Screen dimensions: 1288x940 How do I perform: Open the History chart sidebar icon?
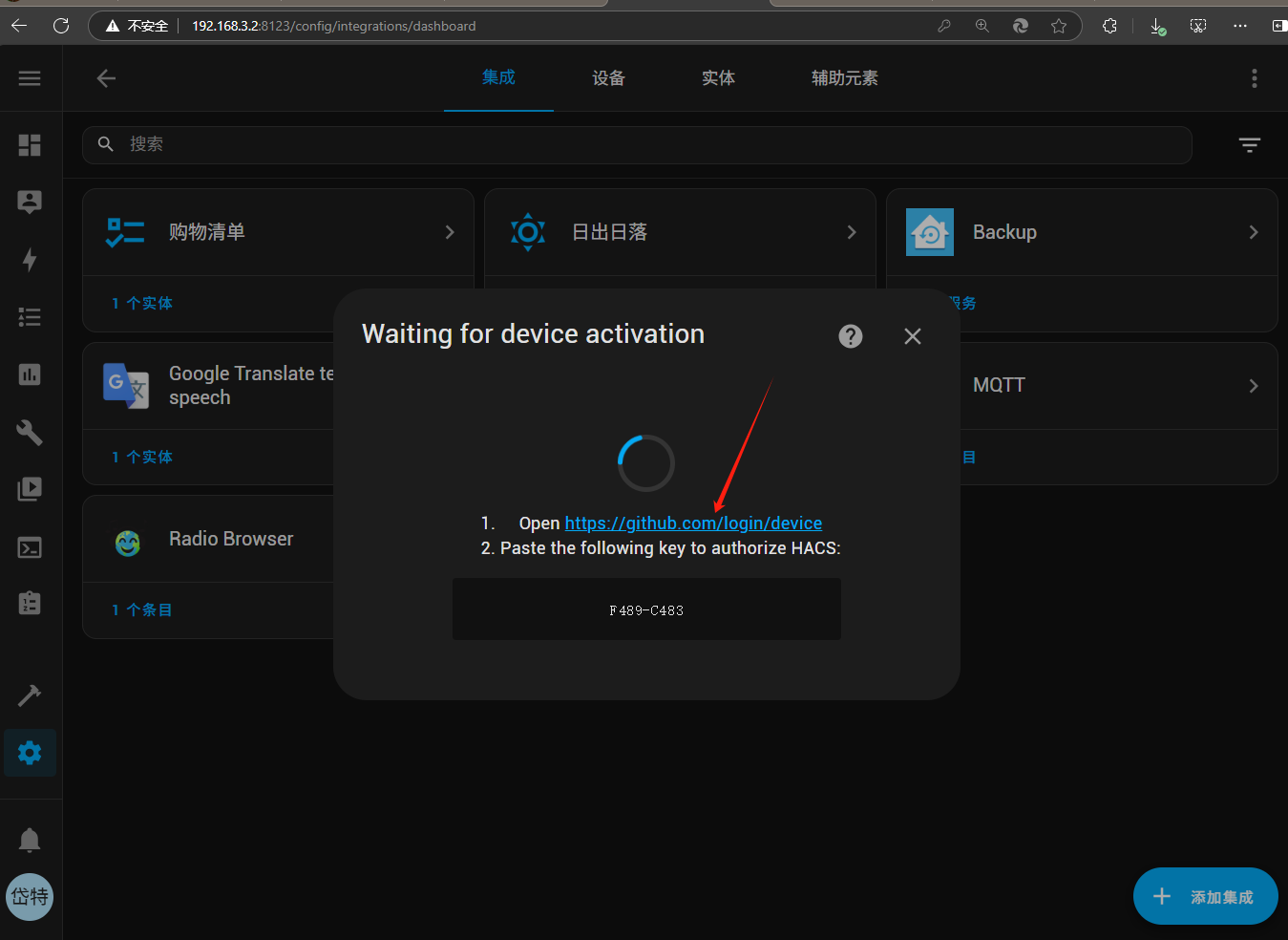coord(30,374)
